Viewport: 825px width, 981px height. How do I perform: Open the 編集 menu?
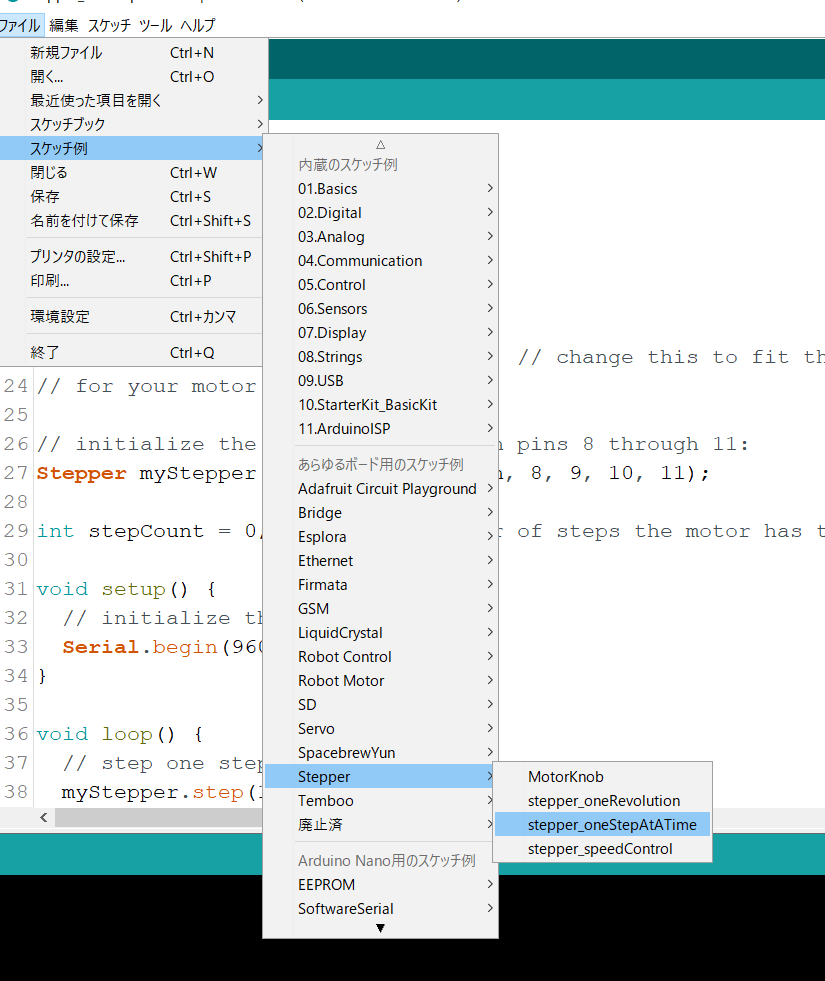tap(64, 25)
